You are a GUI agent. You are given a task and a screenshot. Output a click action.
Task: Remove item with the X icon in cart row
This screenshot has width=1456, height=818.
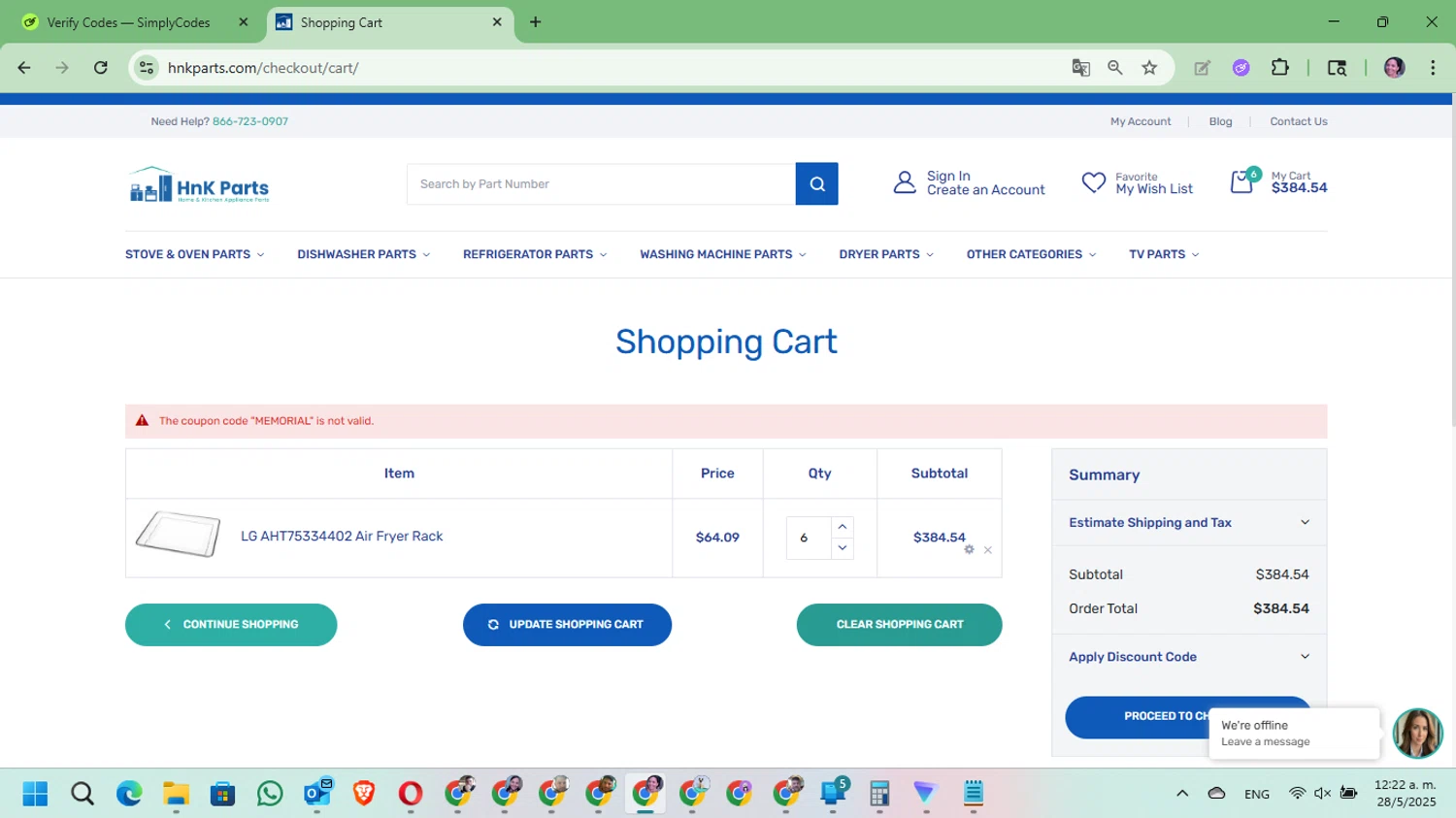click(987, 550)
